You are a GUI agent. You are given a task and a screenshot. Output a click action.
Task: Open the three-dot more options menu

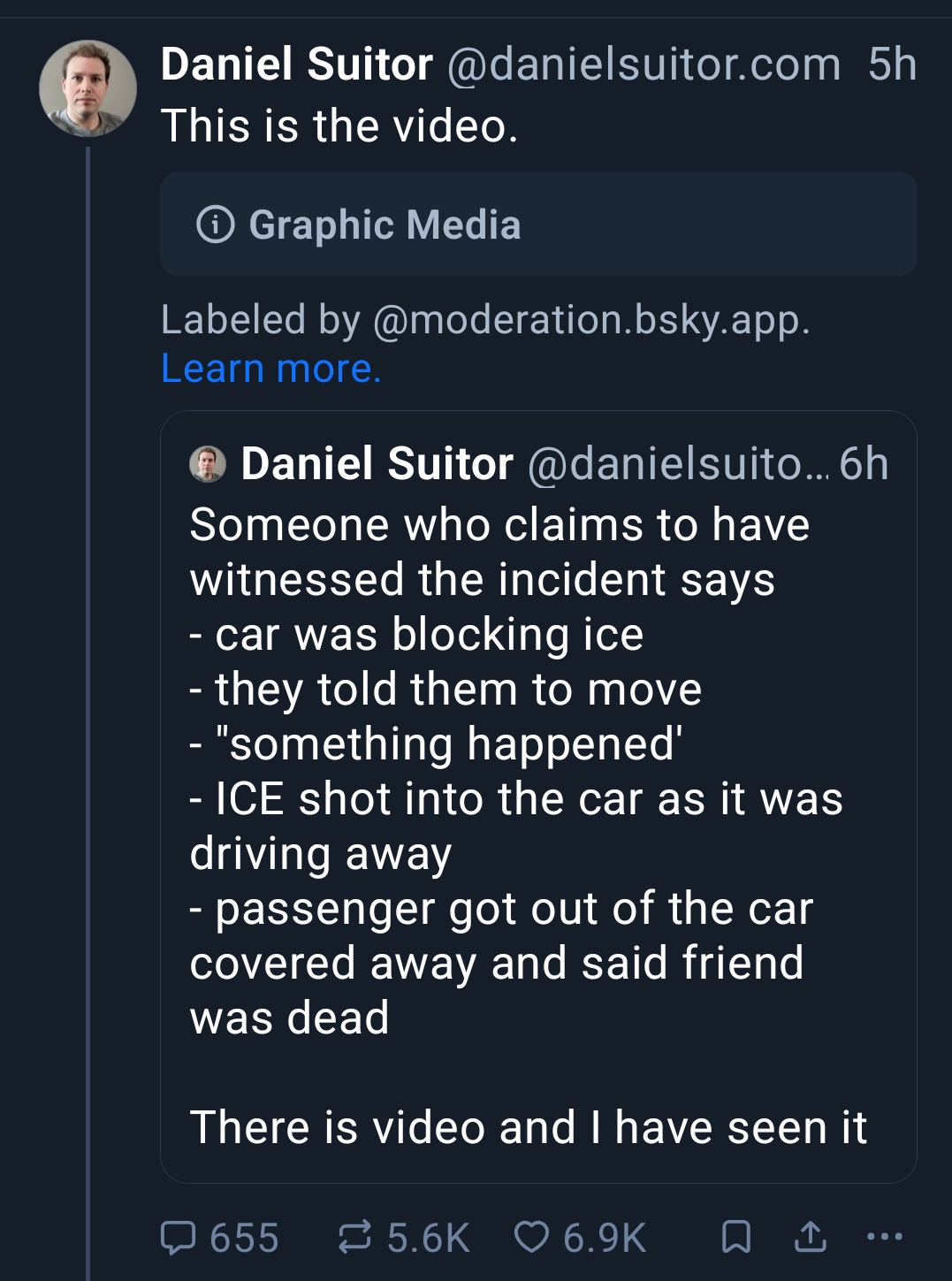[x=885, y=1237]
